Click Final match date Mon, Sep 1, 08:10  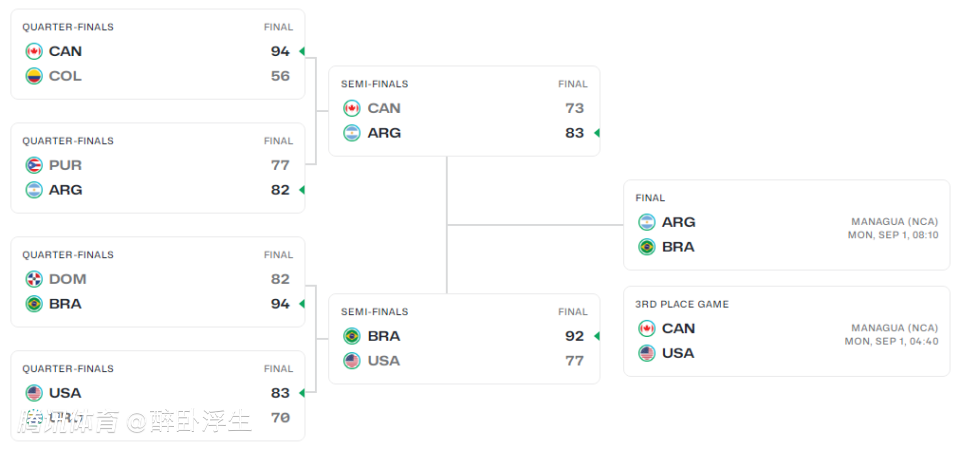tap(893, 236)
